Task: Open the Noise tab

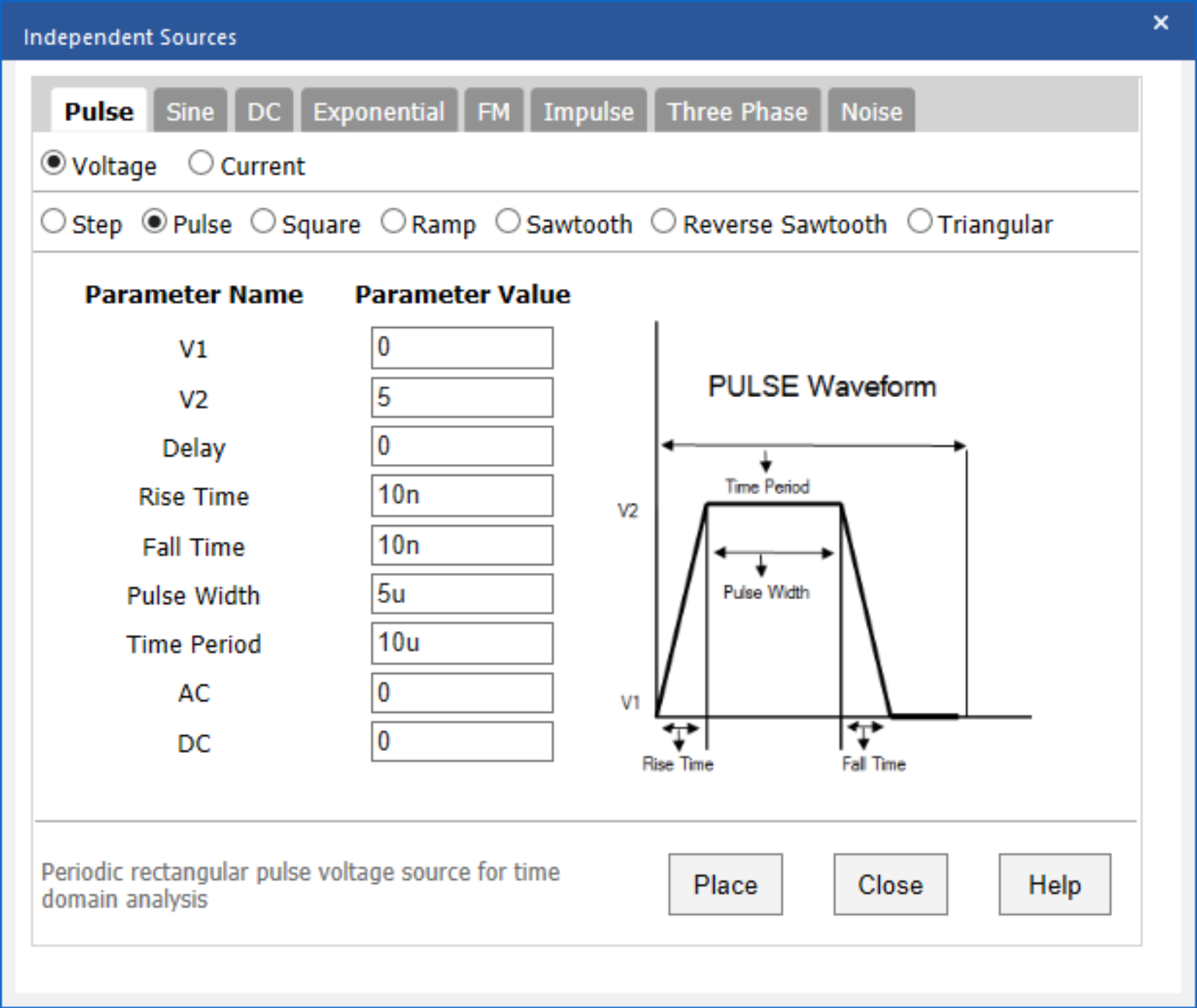Action: point(871,111)
